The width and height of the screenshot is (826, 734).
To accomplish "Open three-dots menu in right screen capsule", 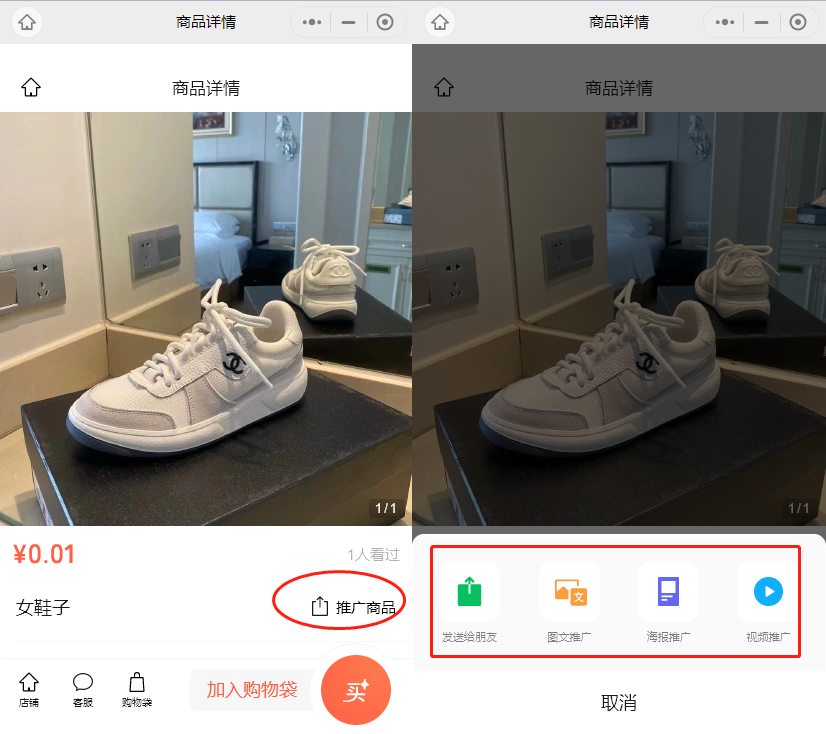I will pos(725,22).
